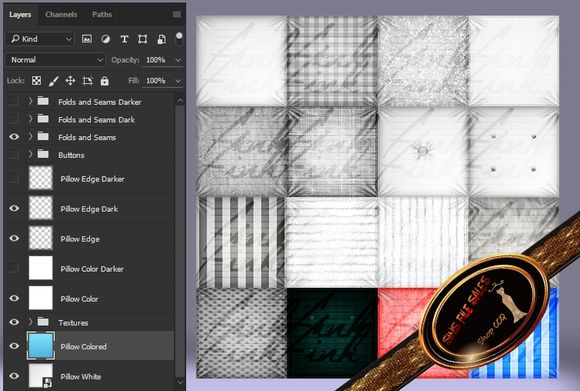Image resolution: width=580 pixels, height=391 pixels.
Task: Expand the Folds and Seams Dark group
Action: pyautogui.click(x=31, y=119)
